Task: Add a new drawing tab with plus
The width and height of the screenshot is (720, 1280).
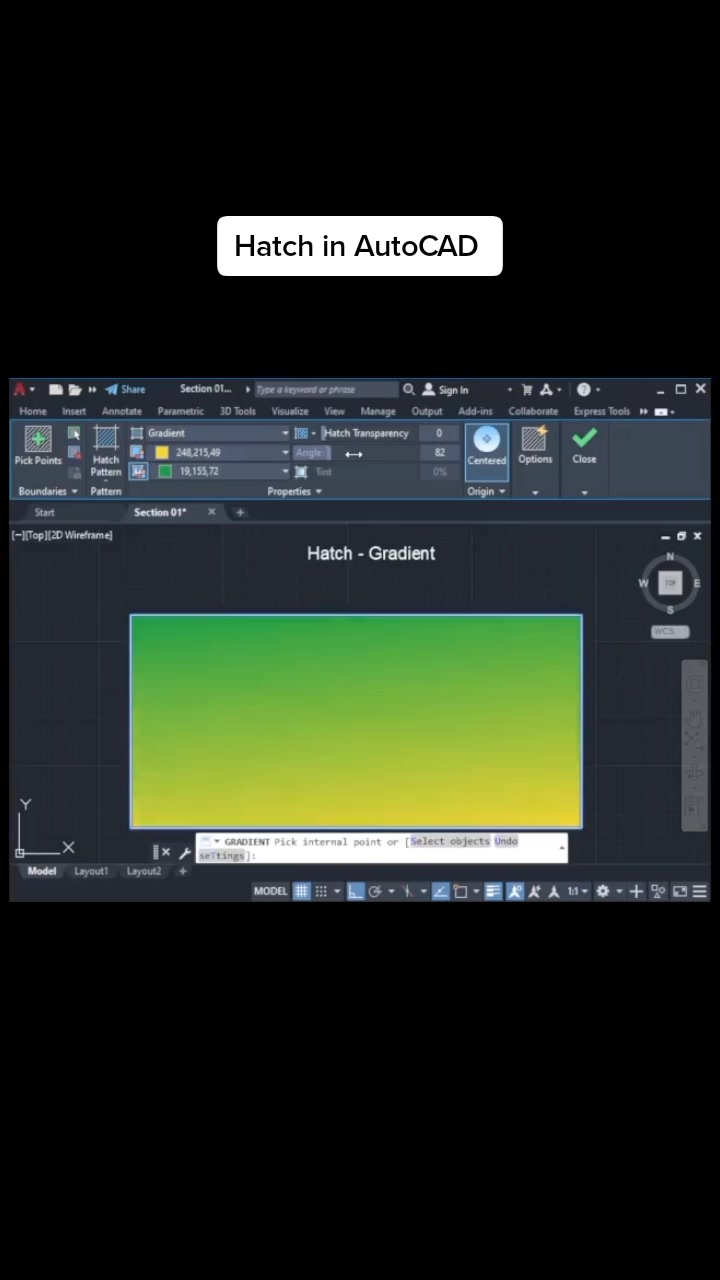Action: (240, 512)
